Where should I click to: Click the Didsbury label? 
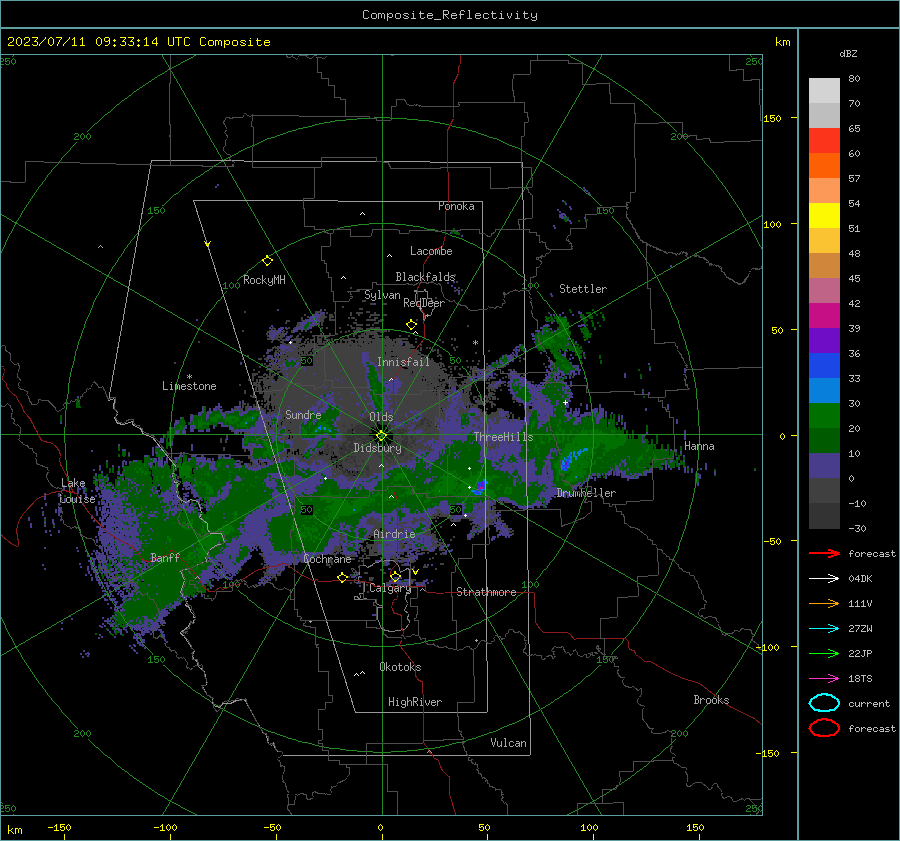[377, 448]
